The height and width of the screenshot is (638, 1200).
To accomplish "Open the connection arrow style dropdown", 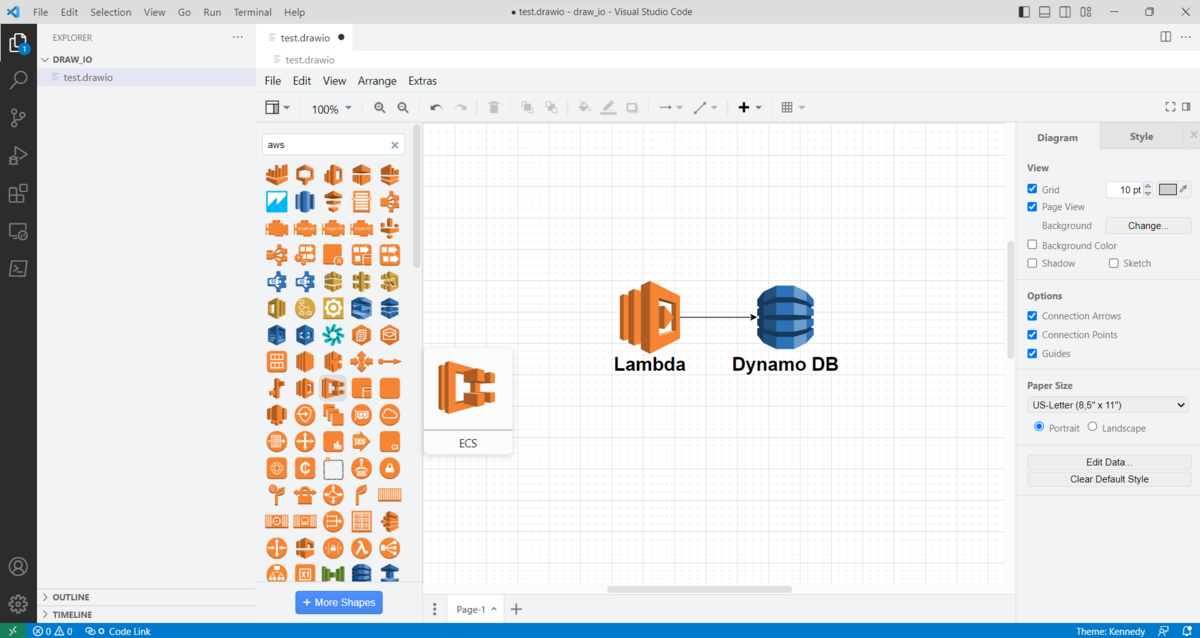I will [x=670, y=108].
